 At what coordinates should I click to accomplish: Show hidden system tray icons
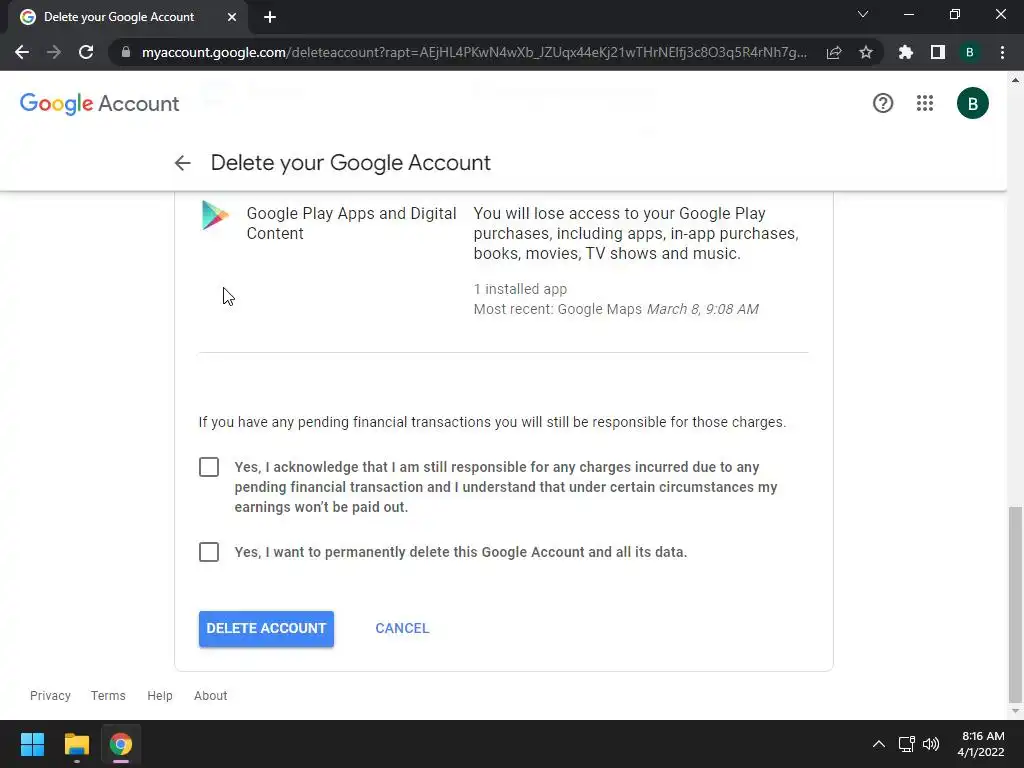(x=879, y=744)
